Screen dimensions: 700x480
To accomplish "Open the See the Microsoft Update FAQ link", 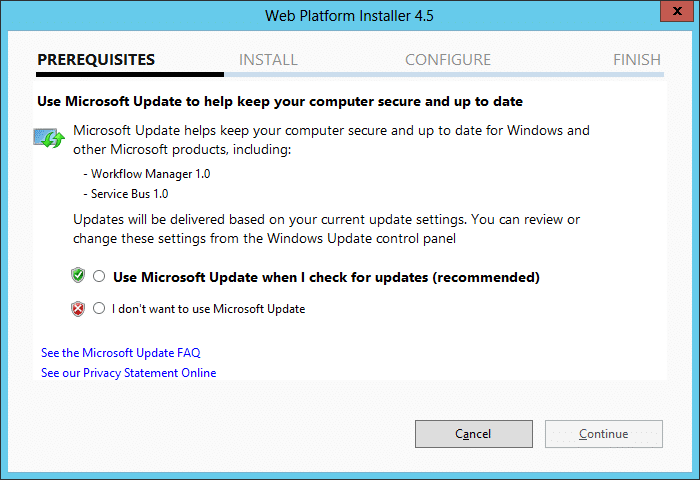I will (x=121, y=353).
